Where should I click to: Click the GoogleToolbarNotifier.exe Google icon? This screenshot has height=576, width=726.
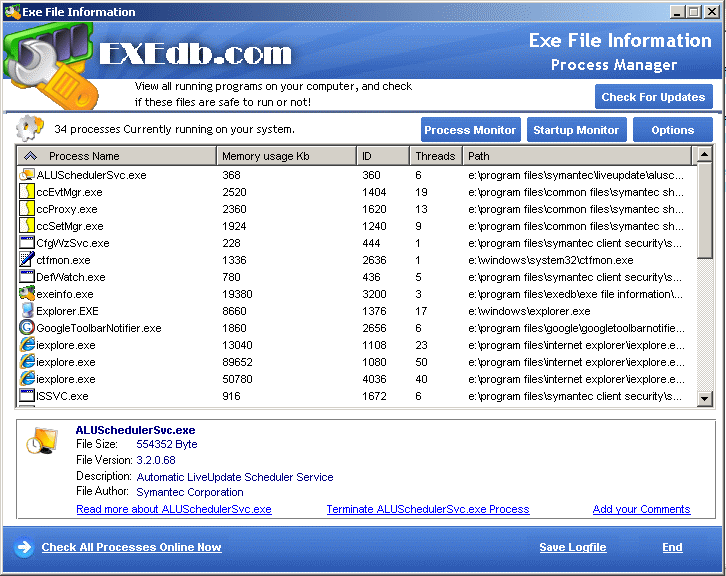27,328
